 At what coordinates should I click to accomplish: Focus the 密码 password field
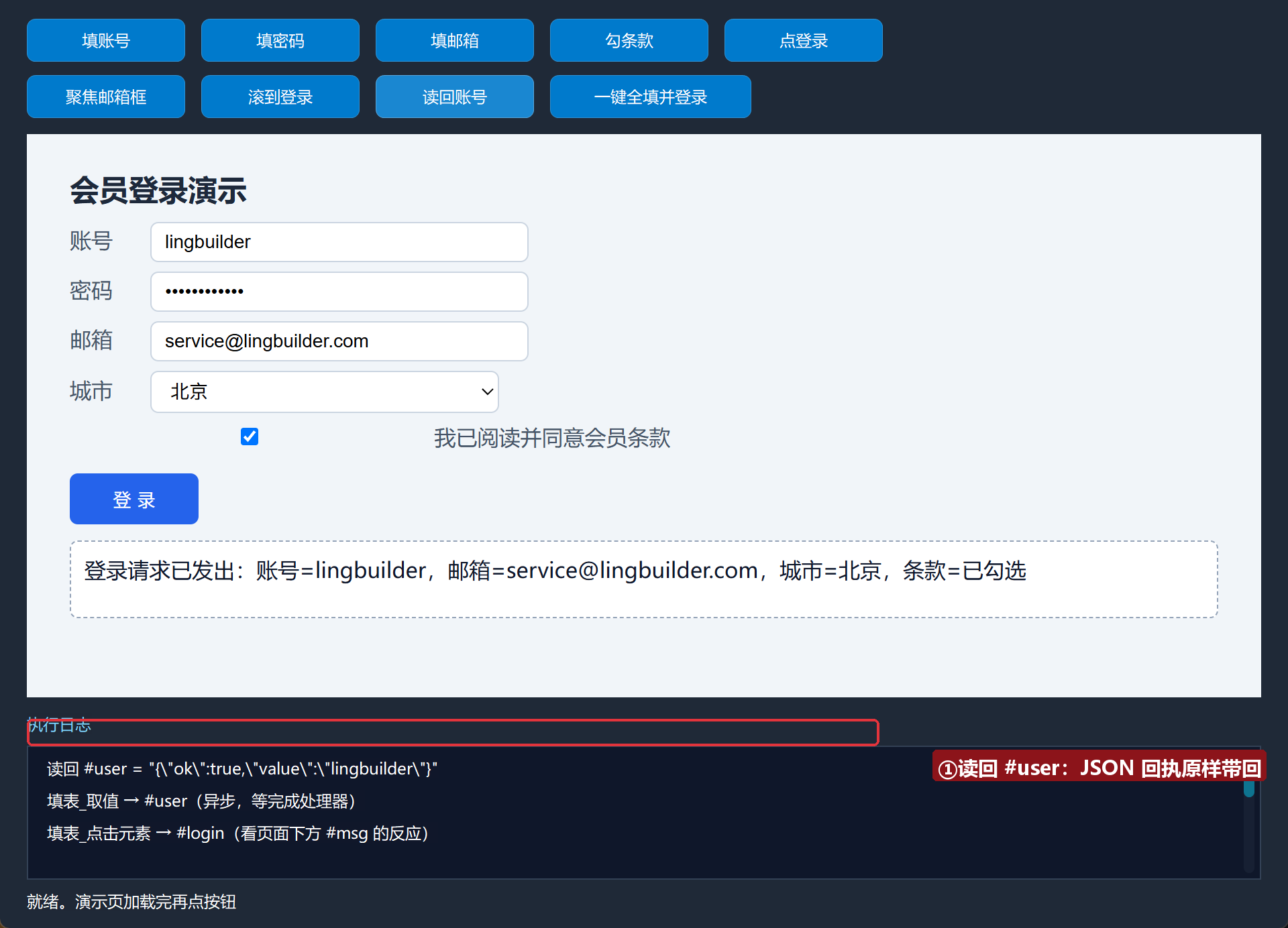point(339,292)
